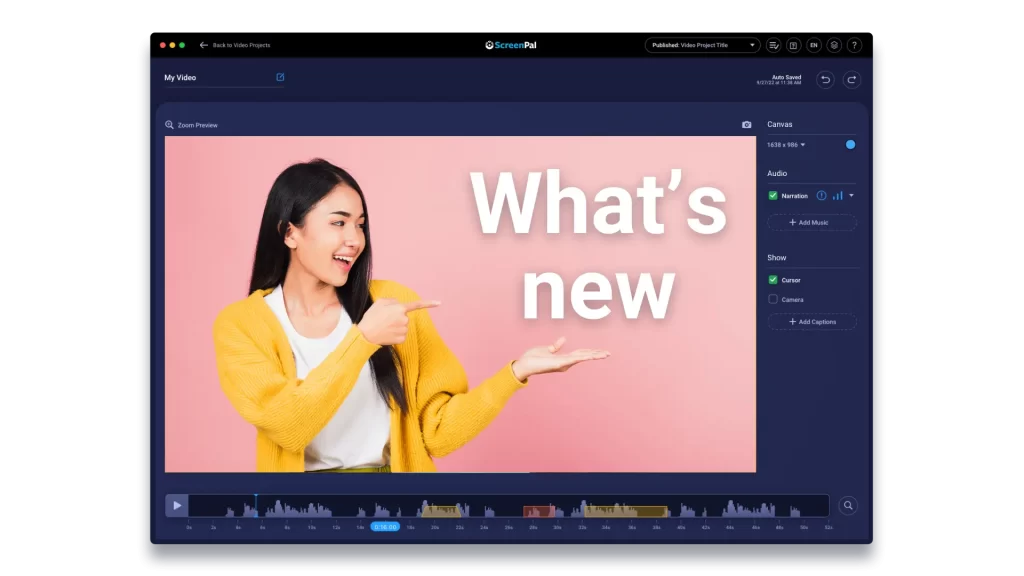Click the timeline zoom magnifier icon
1024x576 pixels.
[x=848, y=505]
